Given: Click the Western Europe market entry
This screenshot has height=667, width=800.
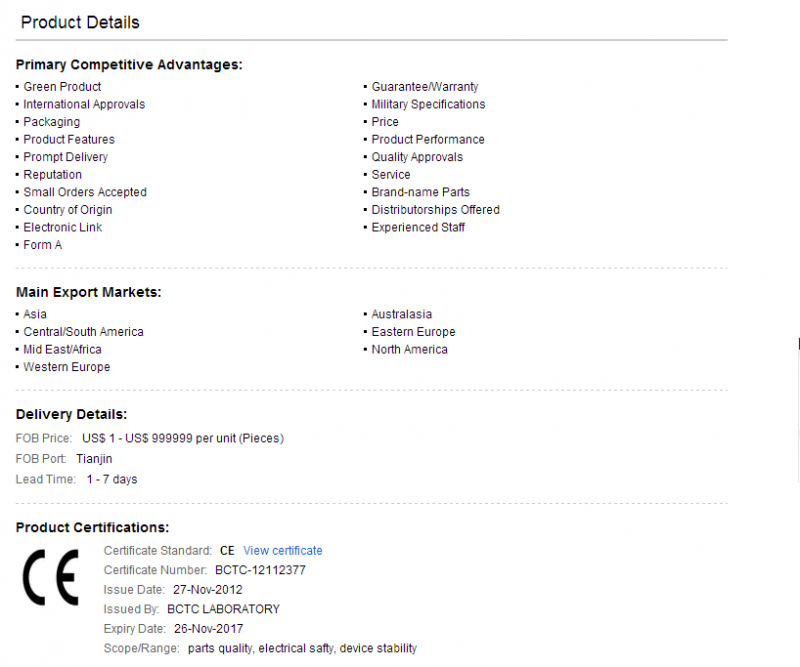Looking at the screenshot, I should (67, 367).
